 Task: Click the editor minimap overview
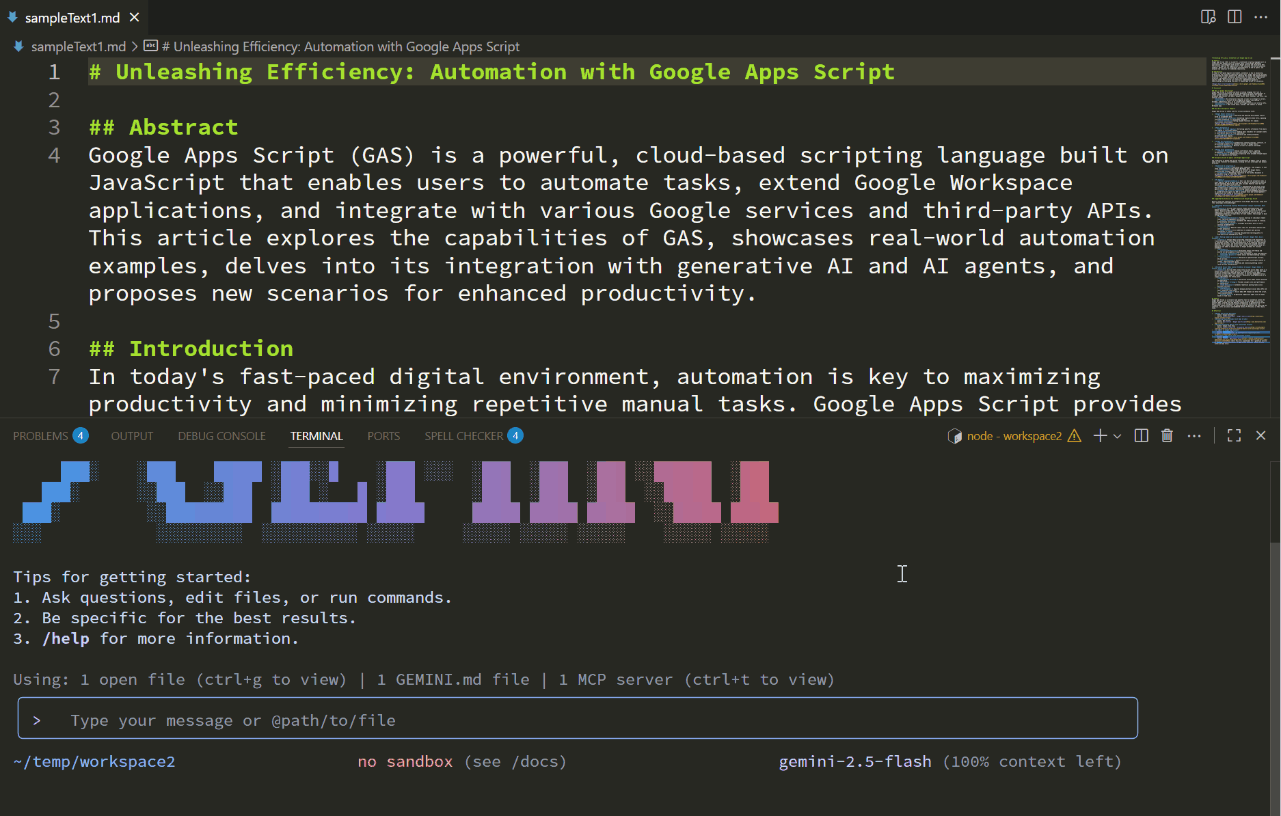1239,200
